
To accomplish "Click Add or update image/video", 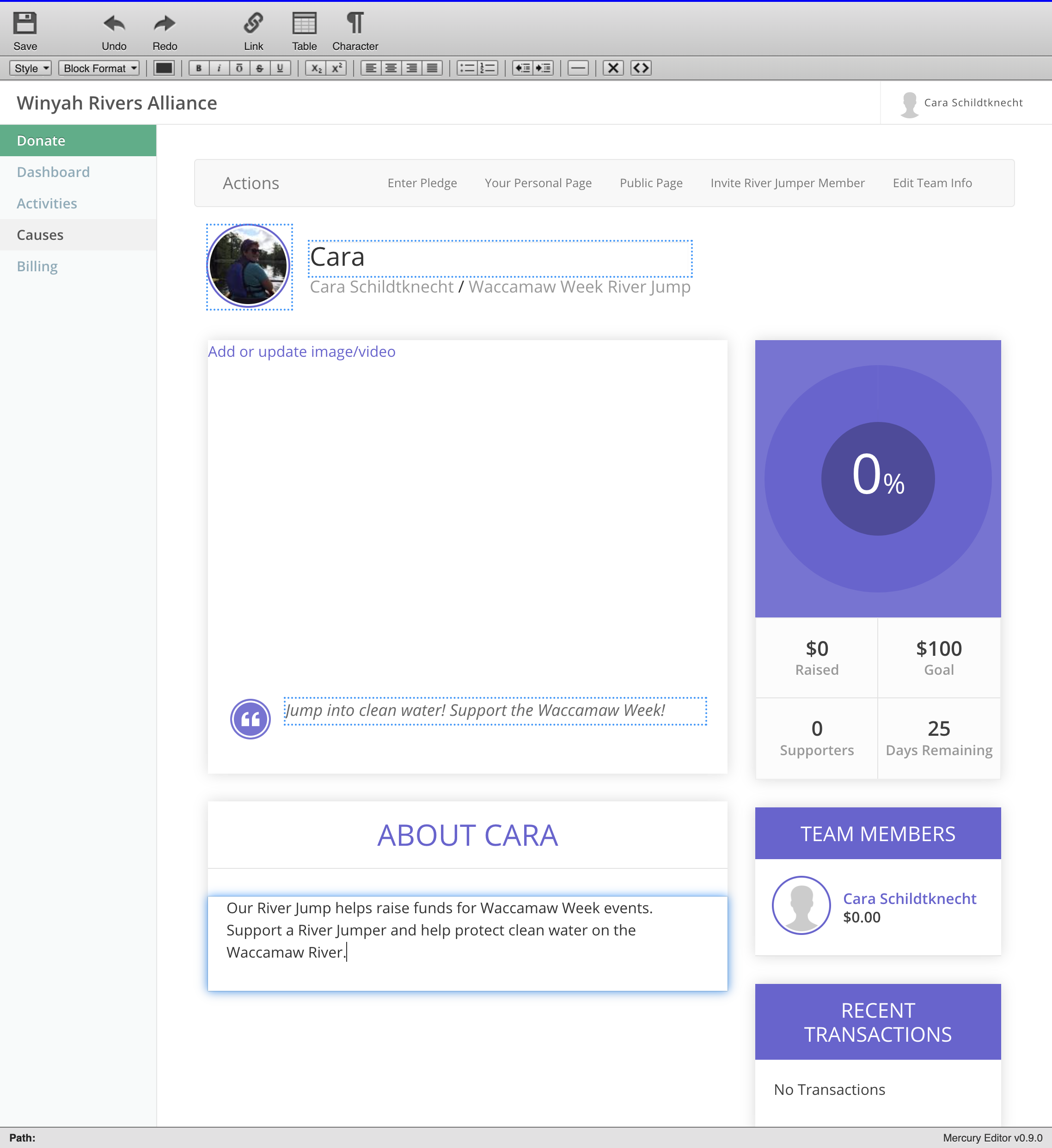I will 302,351.
